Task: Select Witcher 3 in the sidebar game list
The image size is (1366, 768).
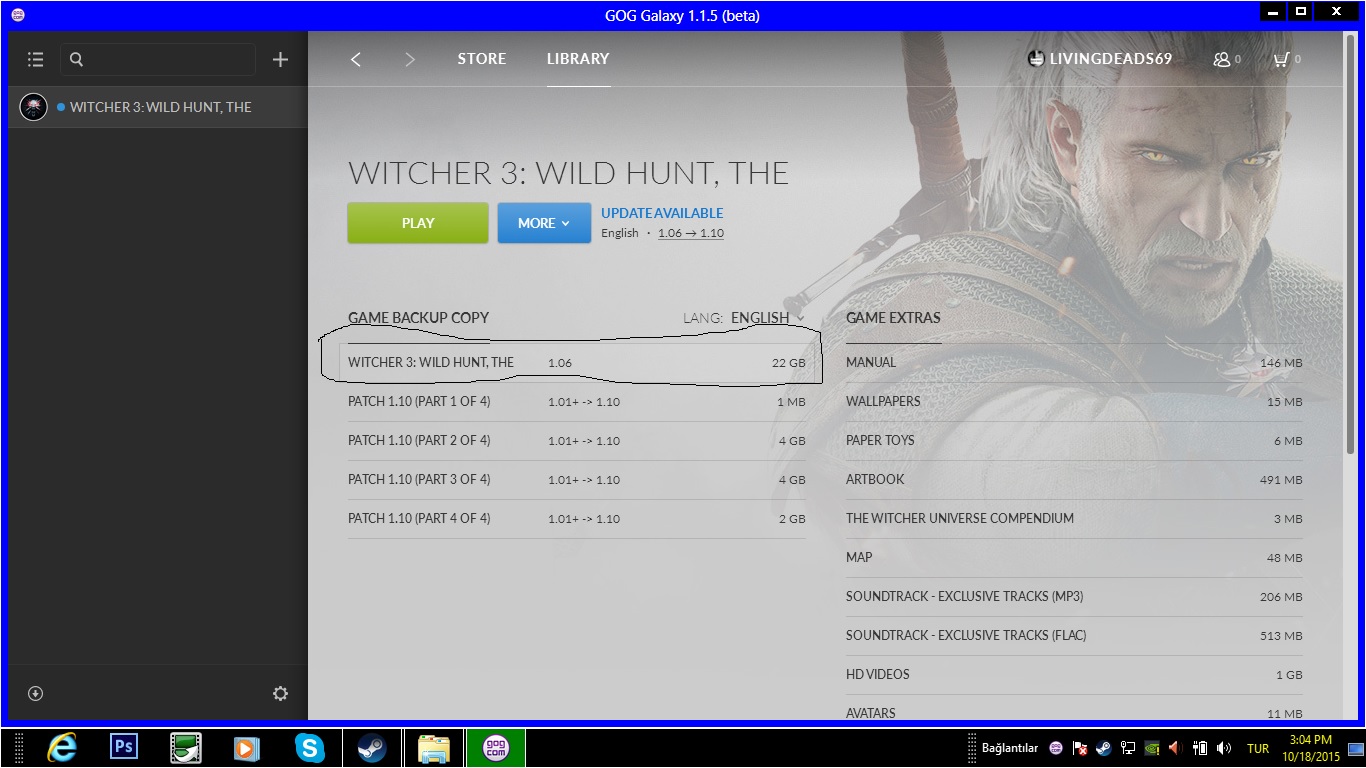Action: [158, 107]
